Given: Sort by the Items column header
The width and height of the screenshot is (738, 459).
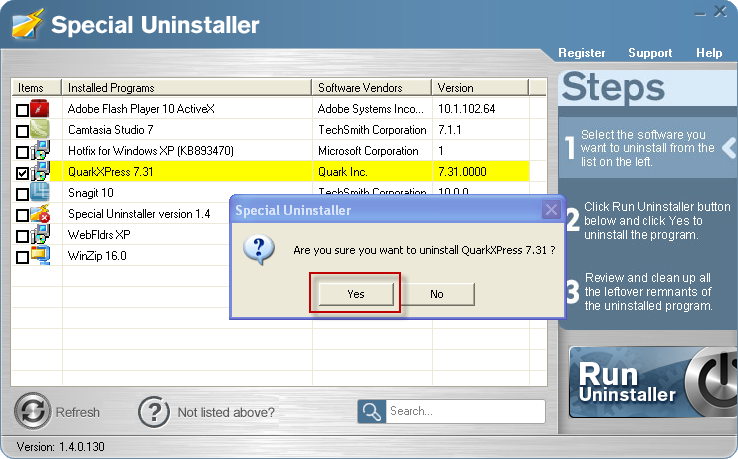Looking at the screenshot, I should click(x=36, y=88).
